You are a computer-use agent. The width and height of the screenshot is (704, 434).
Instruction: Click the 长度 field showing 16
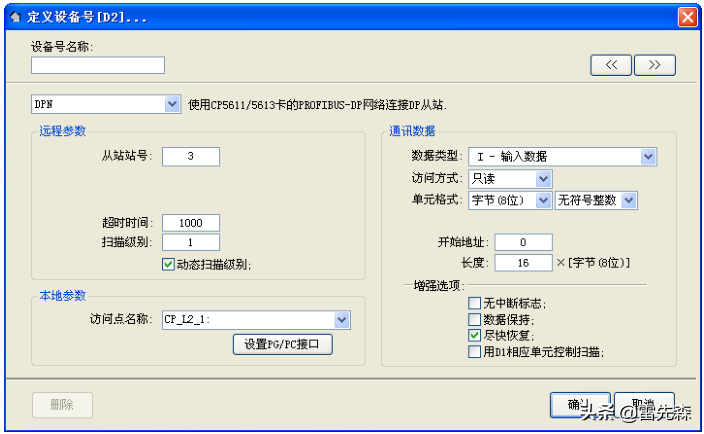point(522,262)
